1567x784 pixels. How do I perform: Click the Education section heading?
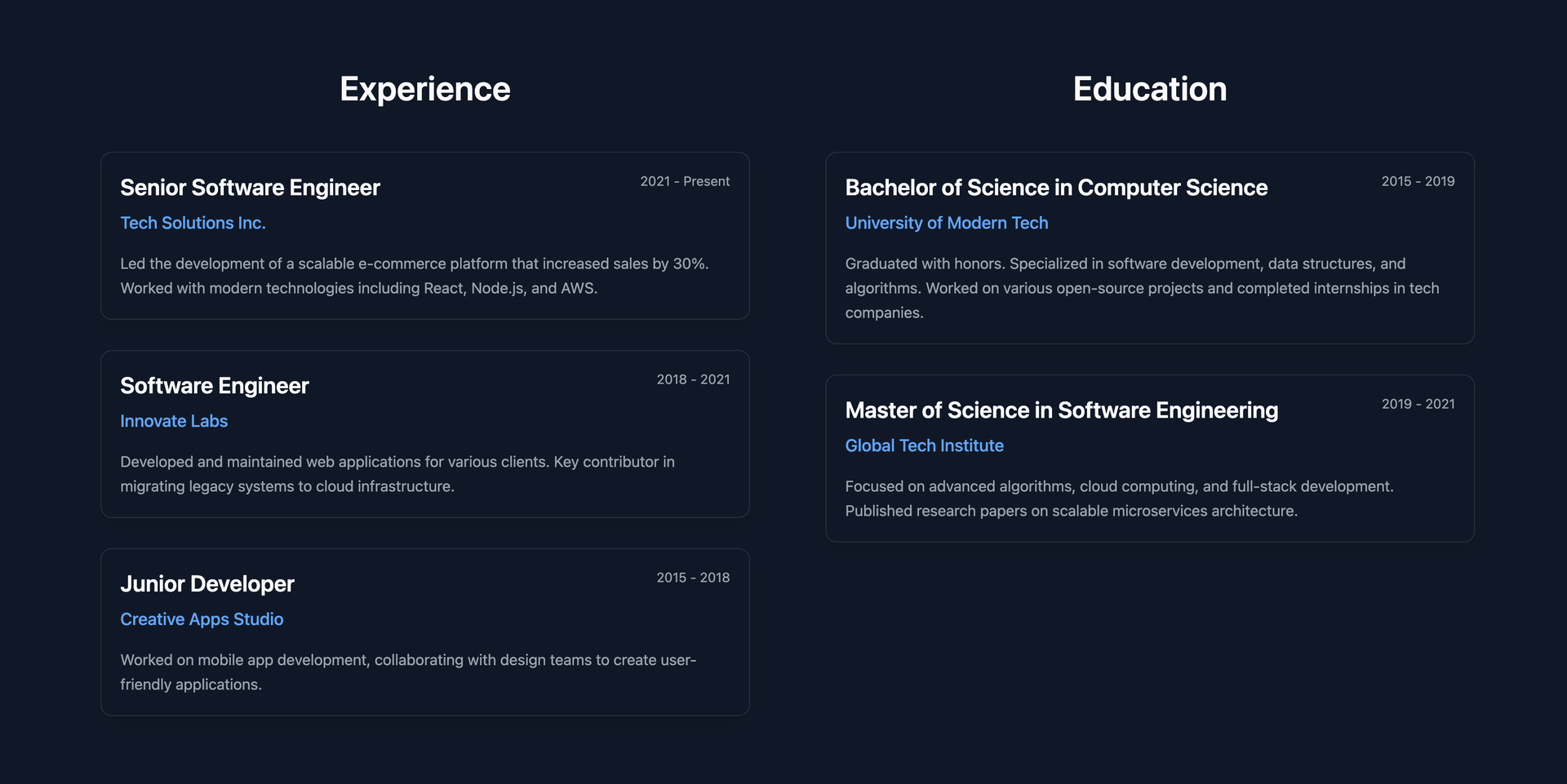click(x=1149, y=89)
